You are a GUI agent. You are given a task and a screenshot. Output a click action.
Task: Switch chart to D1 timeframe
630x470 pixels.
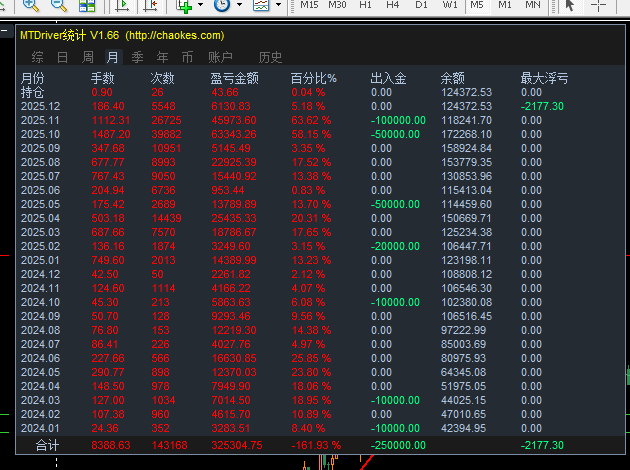tap(421, 5)
